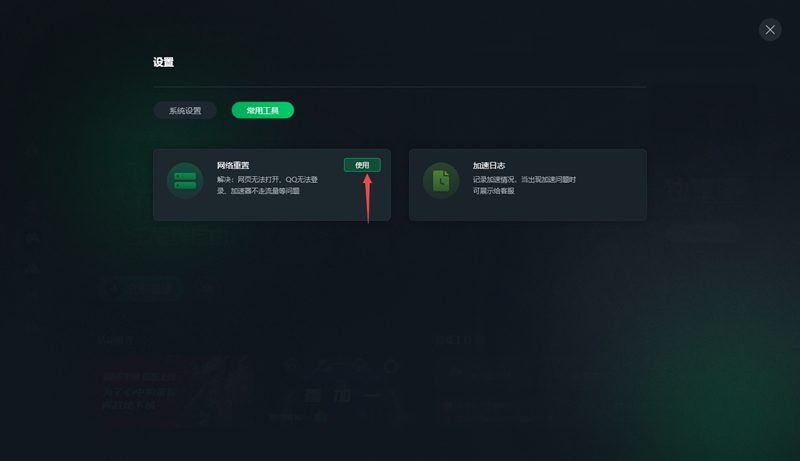
Task: Close the settings overlay with the X
Action: coord(770,30)
